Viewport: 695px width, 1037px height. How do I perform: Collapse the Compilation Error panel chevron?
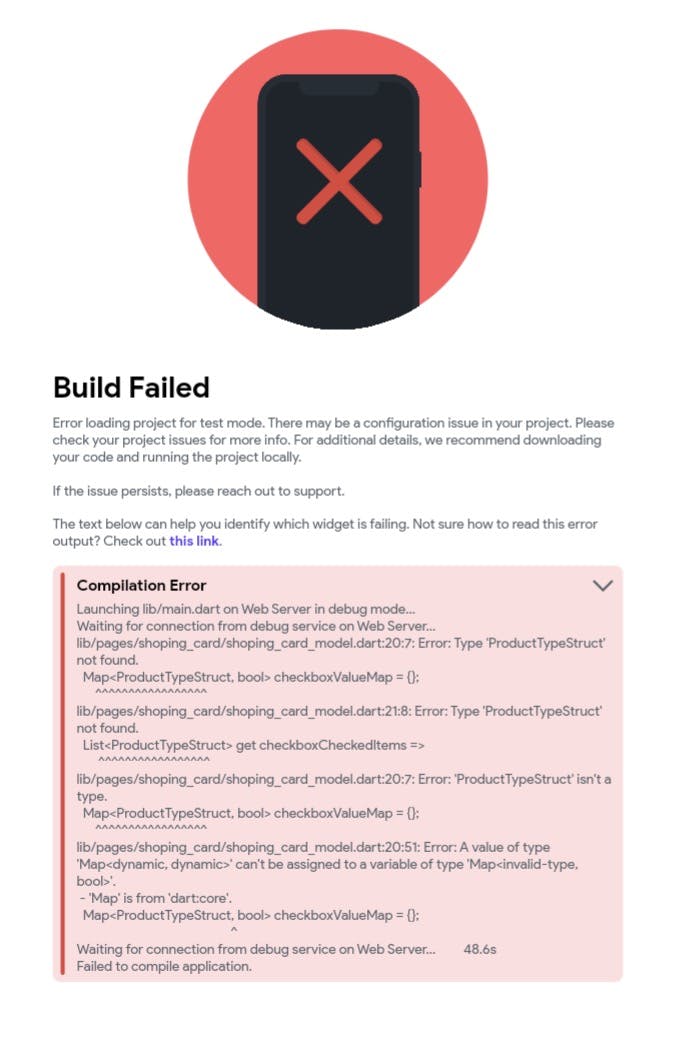pyautogui.click(x=602, y=586)
